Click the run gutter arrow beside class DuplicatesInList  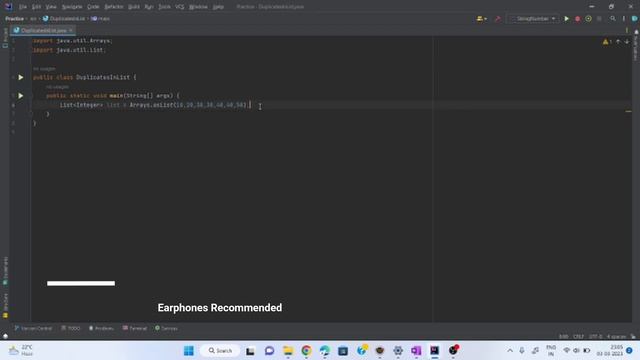[20, 77]
